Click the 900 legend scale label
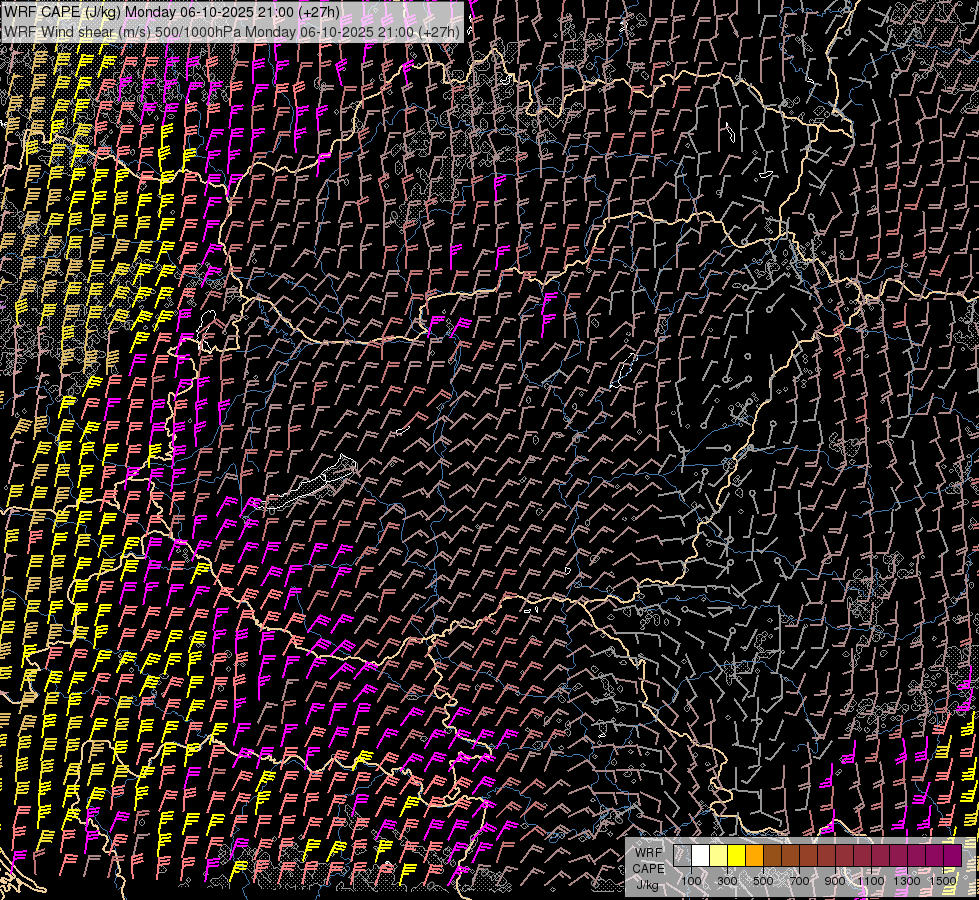979x900 pixels. [835, 880]
